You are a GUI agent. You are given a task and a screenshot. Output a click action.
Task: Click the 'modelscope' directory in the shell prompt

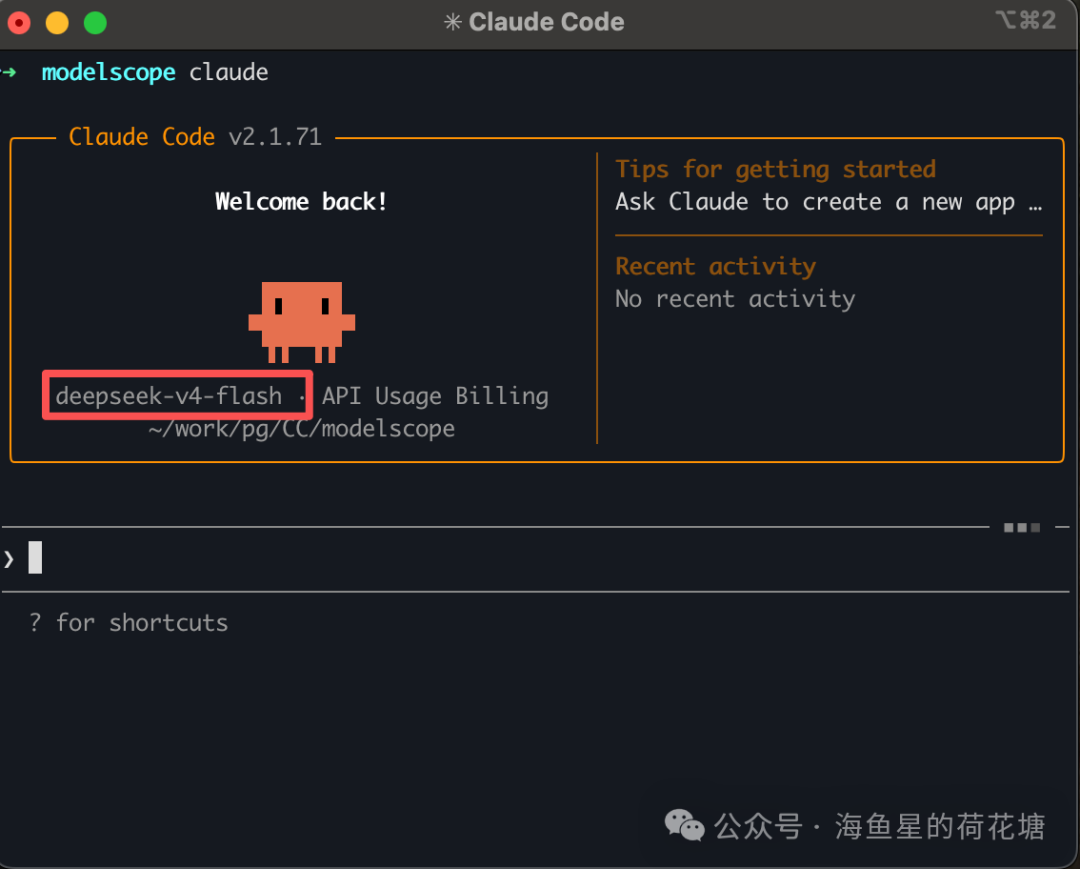[x=109, y=72]
